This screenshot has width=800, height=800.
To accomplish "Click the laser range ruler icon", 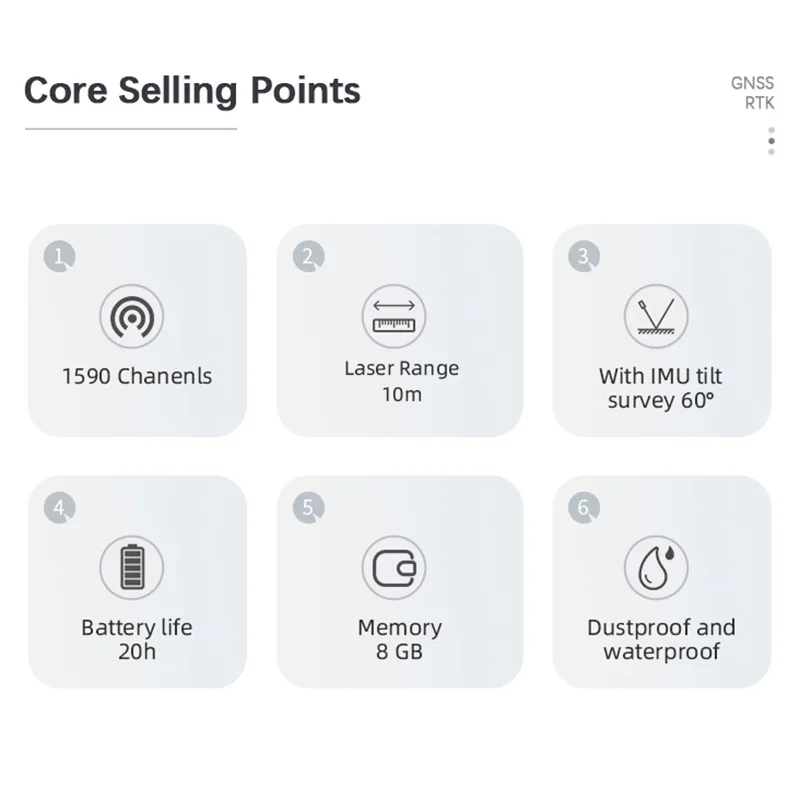I will pos(394,316).
